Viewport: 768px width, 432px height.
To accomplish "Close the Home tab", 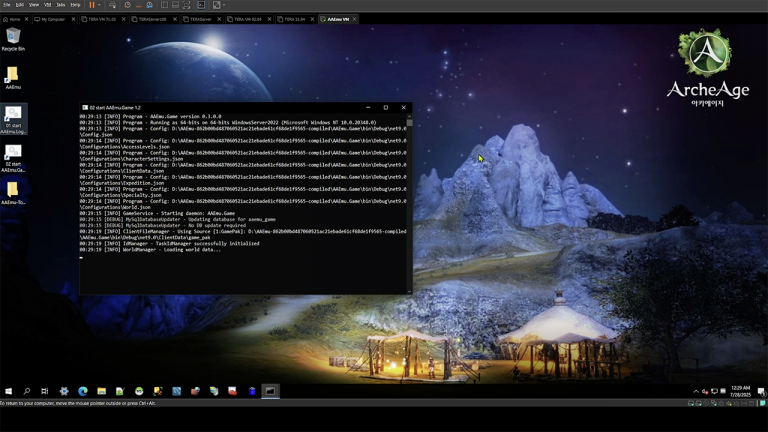I will point(26,19).
